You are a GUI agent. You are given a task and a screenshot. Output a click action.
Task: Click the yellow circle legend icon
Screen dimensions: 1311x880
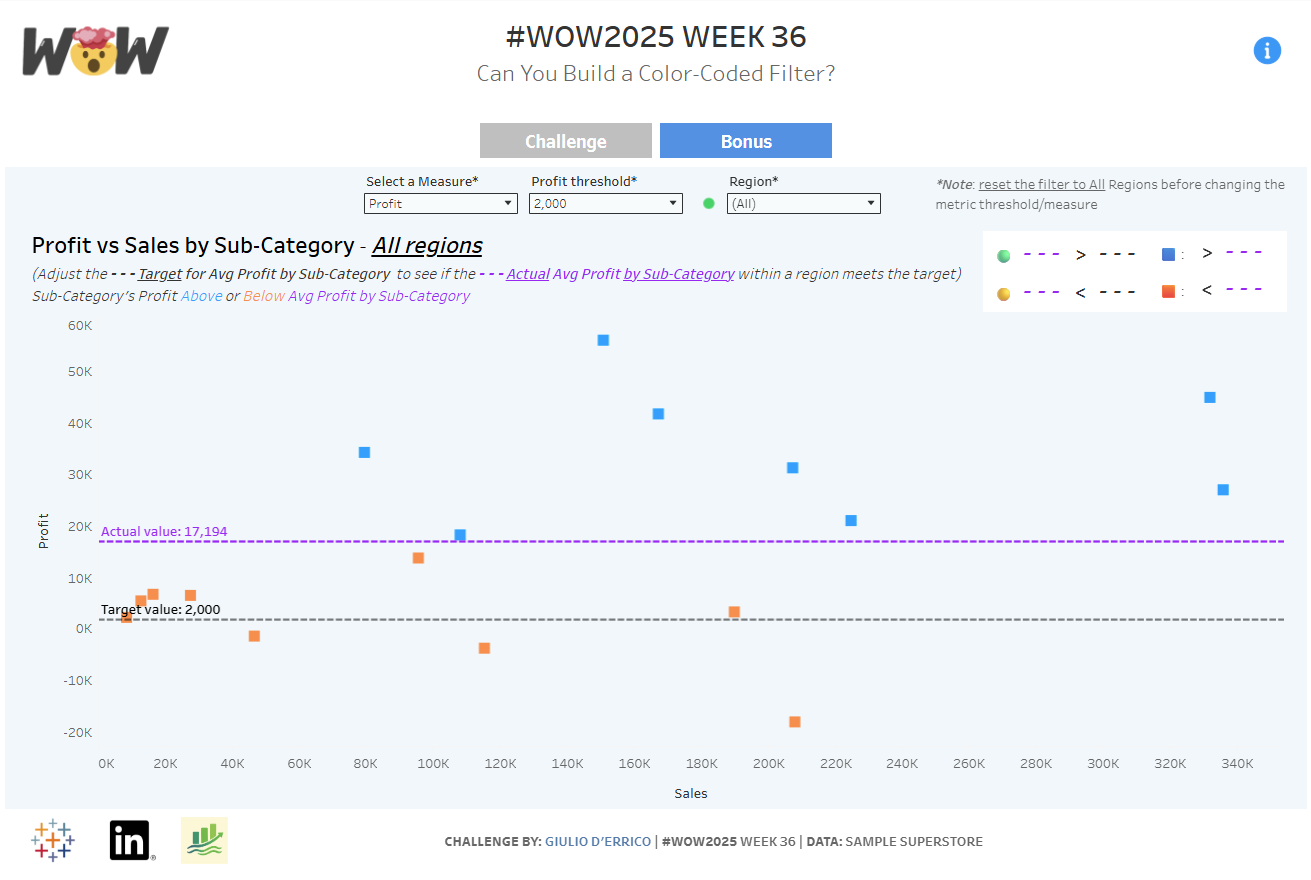[1004, 293]
